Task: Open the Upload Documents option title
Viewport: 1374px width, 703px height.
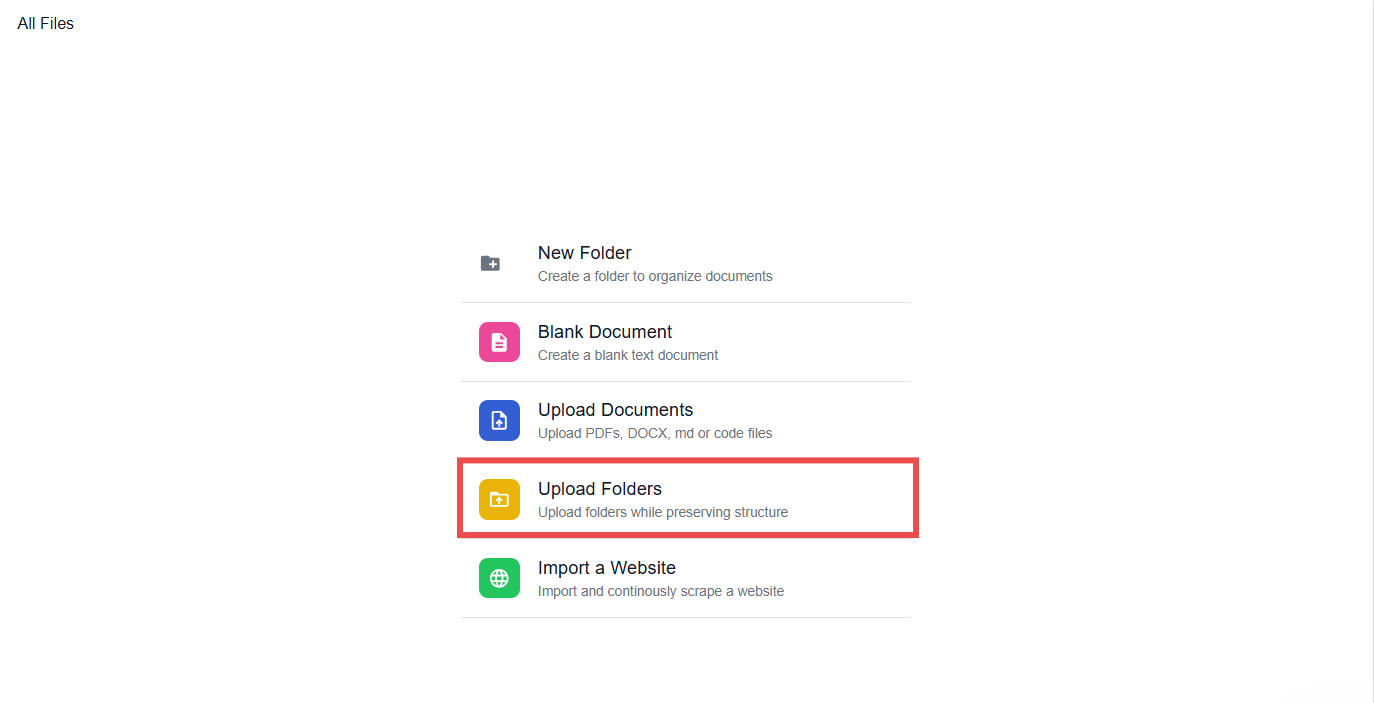Action: coord(615,410)
